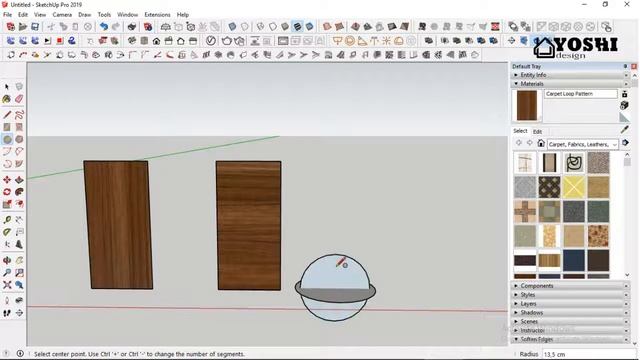Click the Radius measurement input box
The image size is (640, 360).
click(x=589, y=354)
